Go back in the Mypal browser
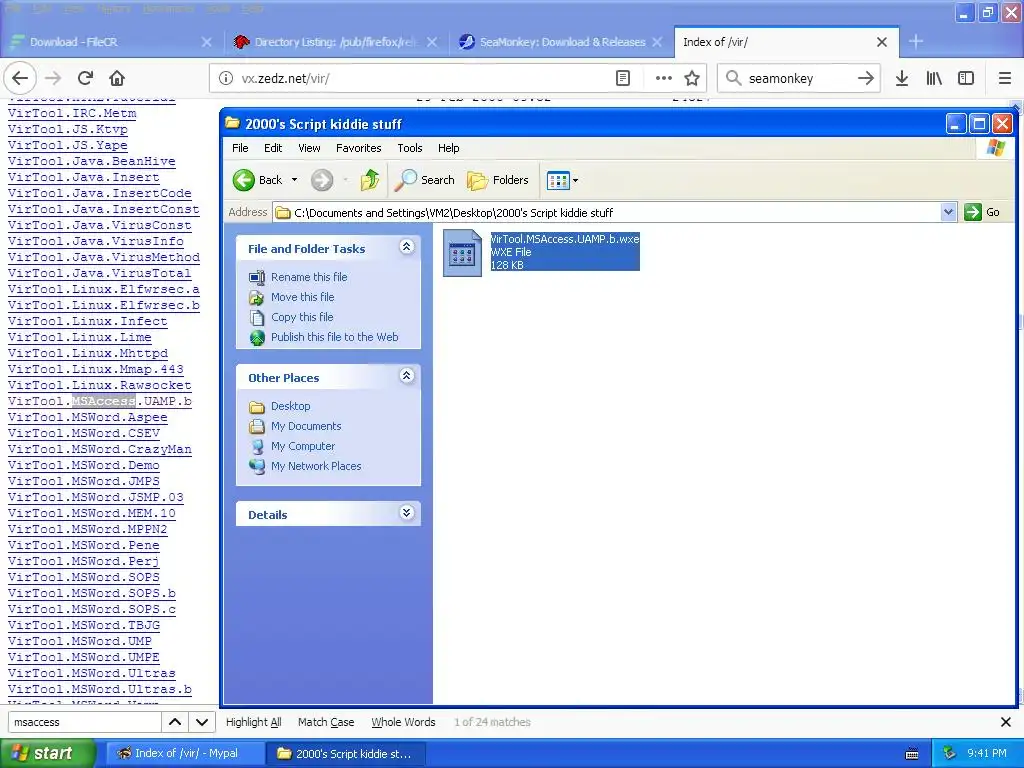The height and width of the screenshot is (768, 1024). tap(20, 78)
